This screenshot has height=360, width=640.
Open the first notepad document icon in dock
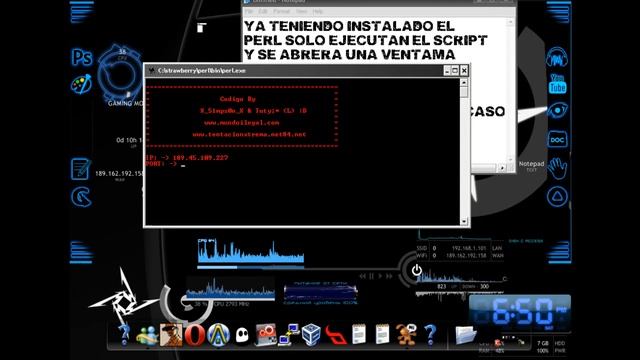coord(359,334)
